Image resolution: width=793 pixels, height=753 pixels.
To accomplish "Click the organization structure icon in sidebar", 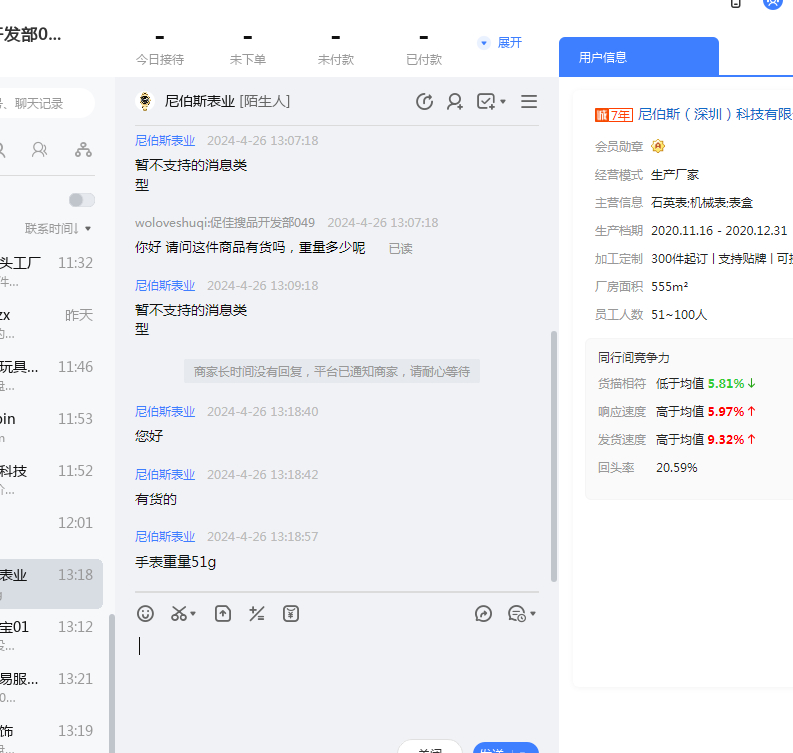I will (83, 150).
